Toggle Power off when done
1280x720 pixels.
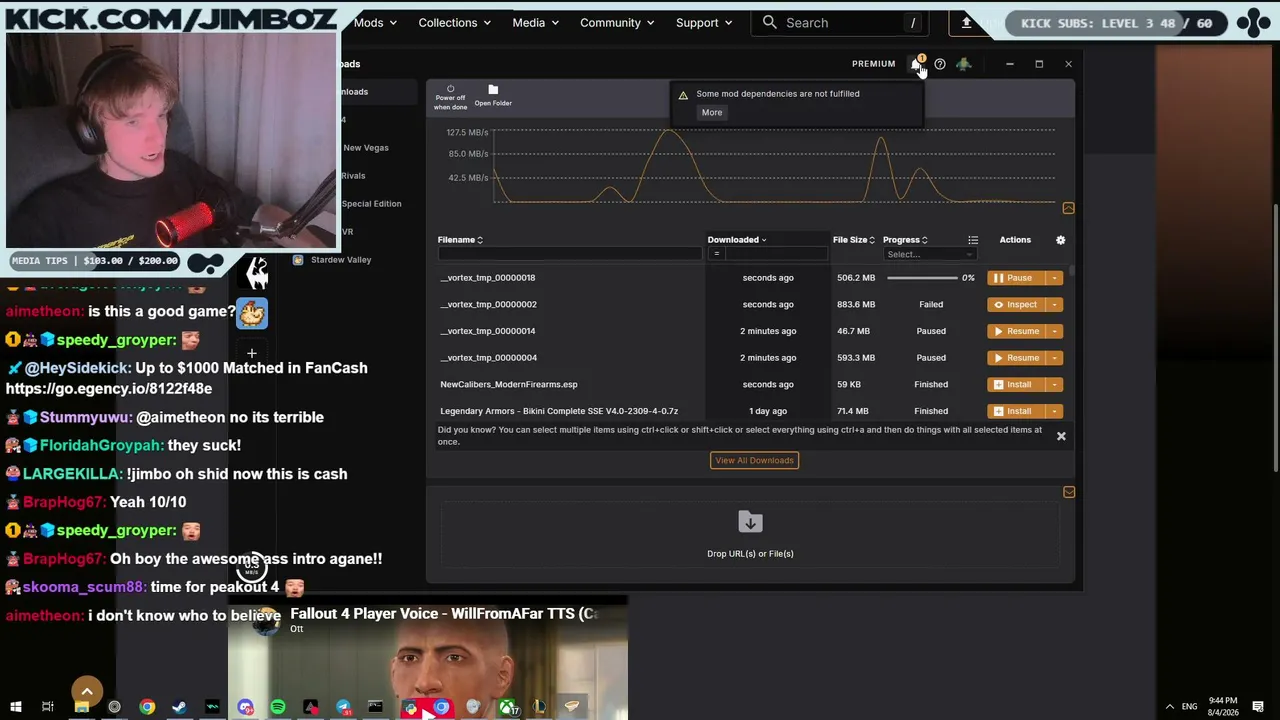(450, 97)
